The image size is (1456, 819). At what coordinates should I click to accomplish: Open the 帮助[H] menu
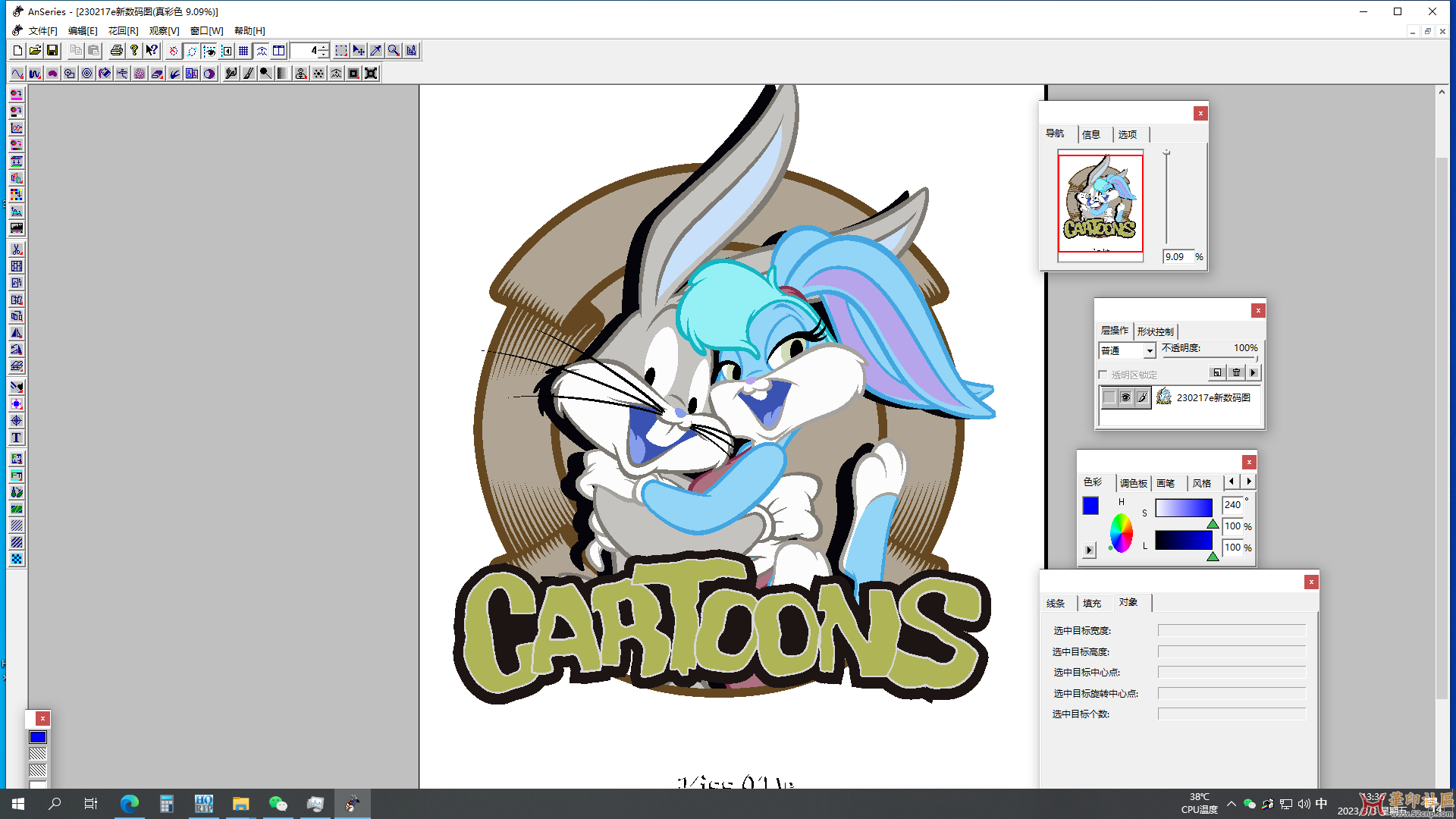point(249,31)
